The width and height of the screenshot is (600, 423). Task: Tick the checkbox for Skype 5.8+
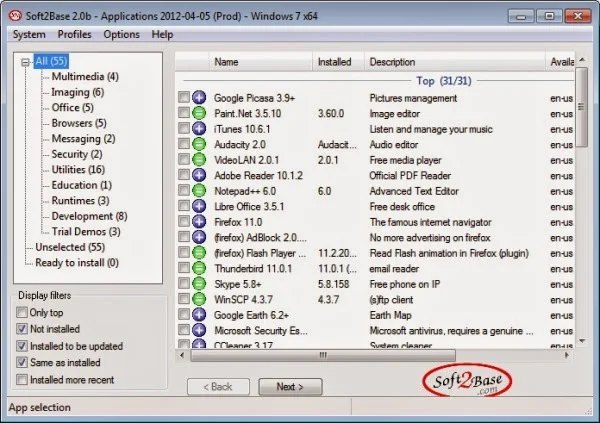pyautogui.click(x=184, y=283)
